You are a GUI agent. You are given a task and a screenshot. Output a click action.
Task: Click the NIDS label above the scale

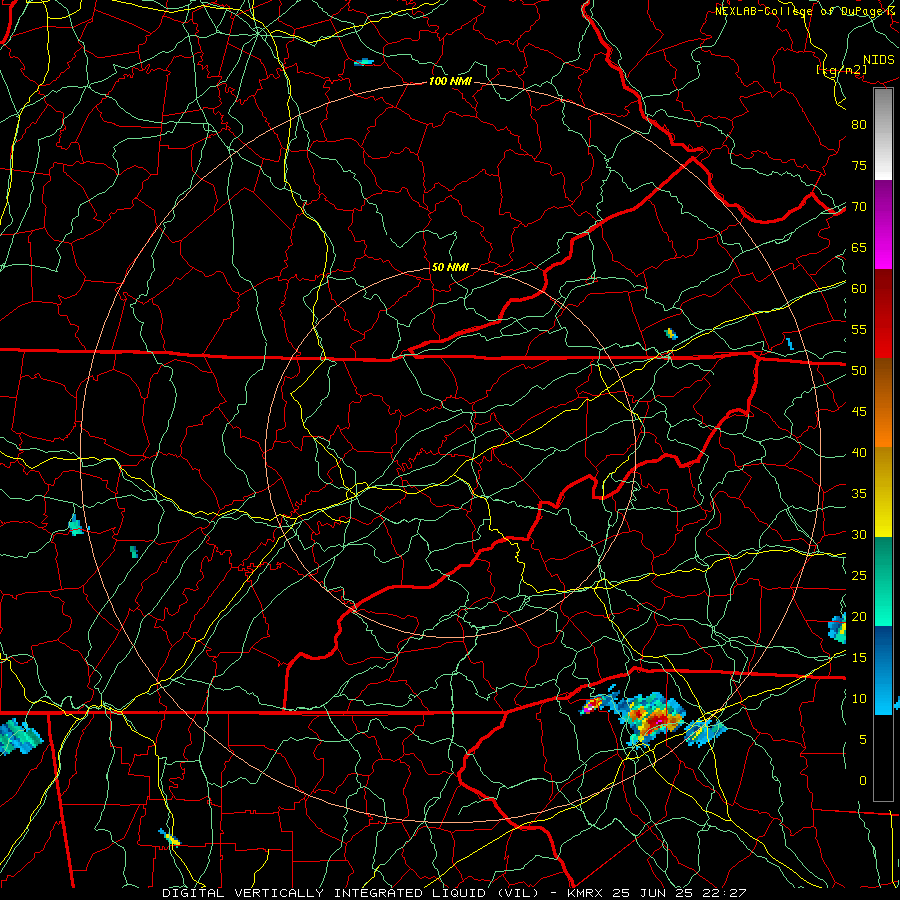(x=878, y=60)
